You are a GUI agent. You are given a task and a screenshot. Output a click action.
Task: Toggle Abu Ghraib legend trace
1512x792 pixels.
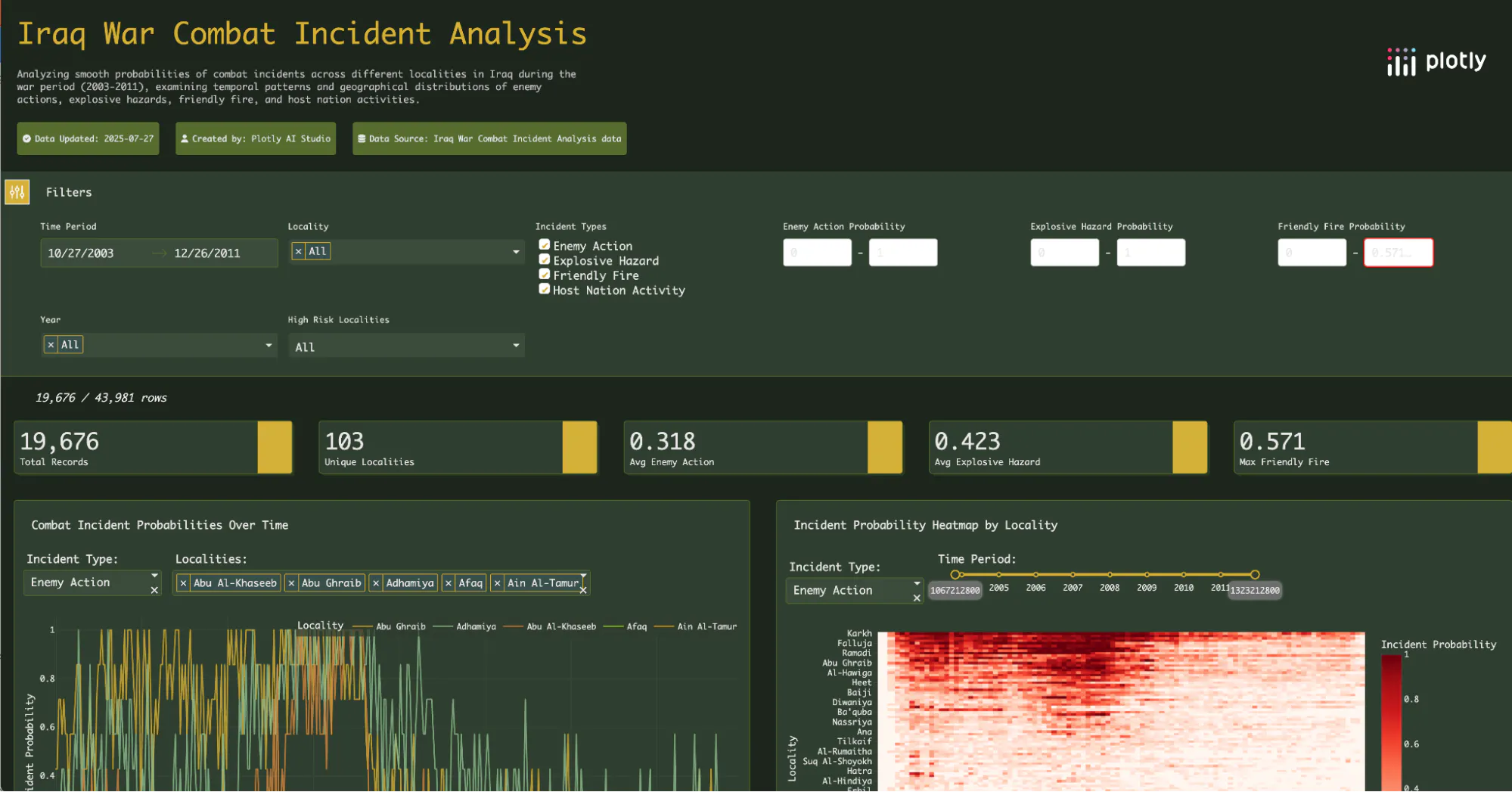coord(390,626)
